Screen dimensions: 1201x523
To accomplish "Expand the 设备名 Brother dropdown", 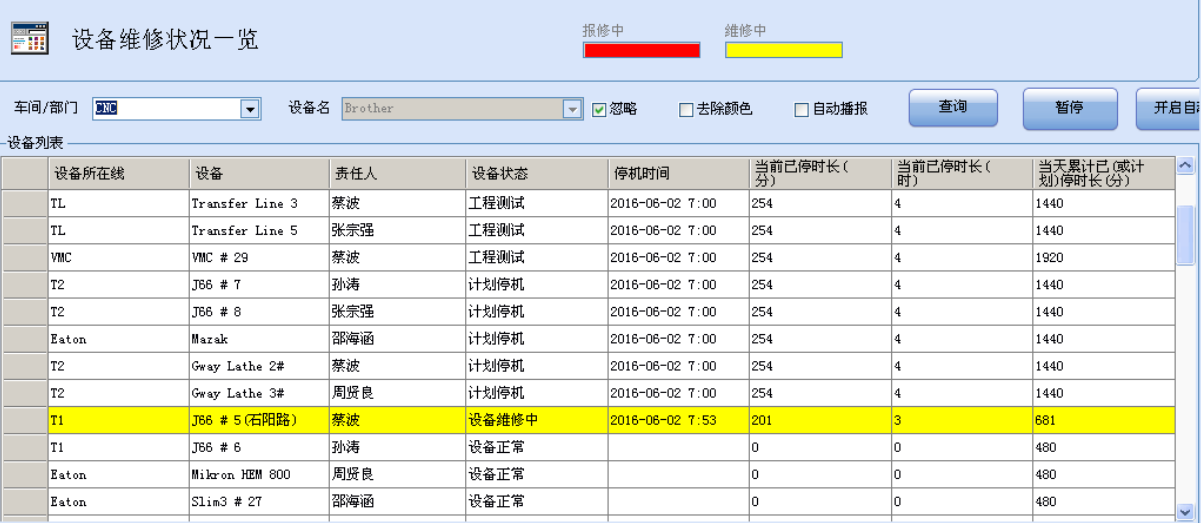I will click(x=572, y=109).
